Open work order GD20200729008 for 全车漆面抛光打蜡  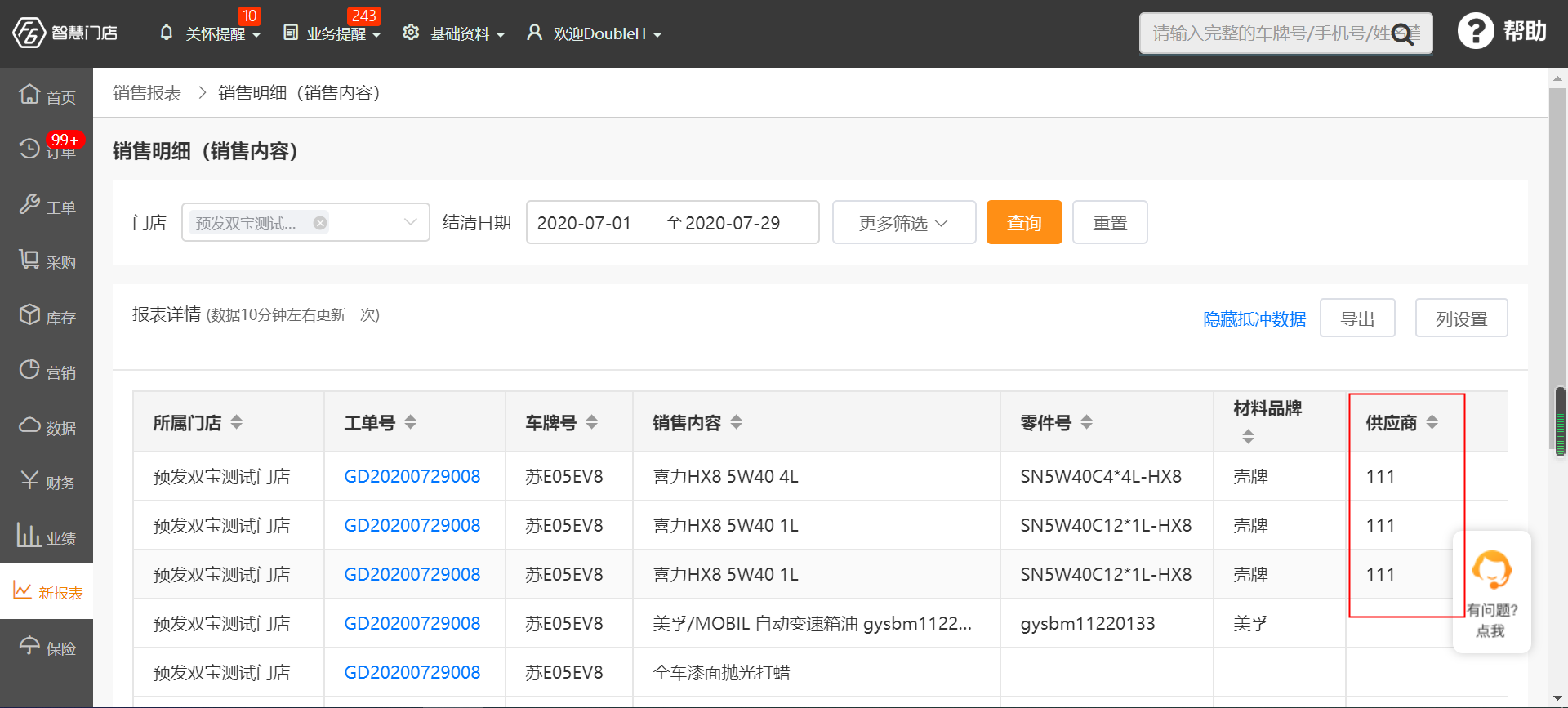click(412, 672)
